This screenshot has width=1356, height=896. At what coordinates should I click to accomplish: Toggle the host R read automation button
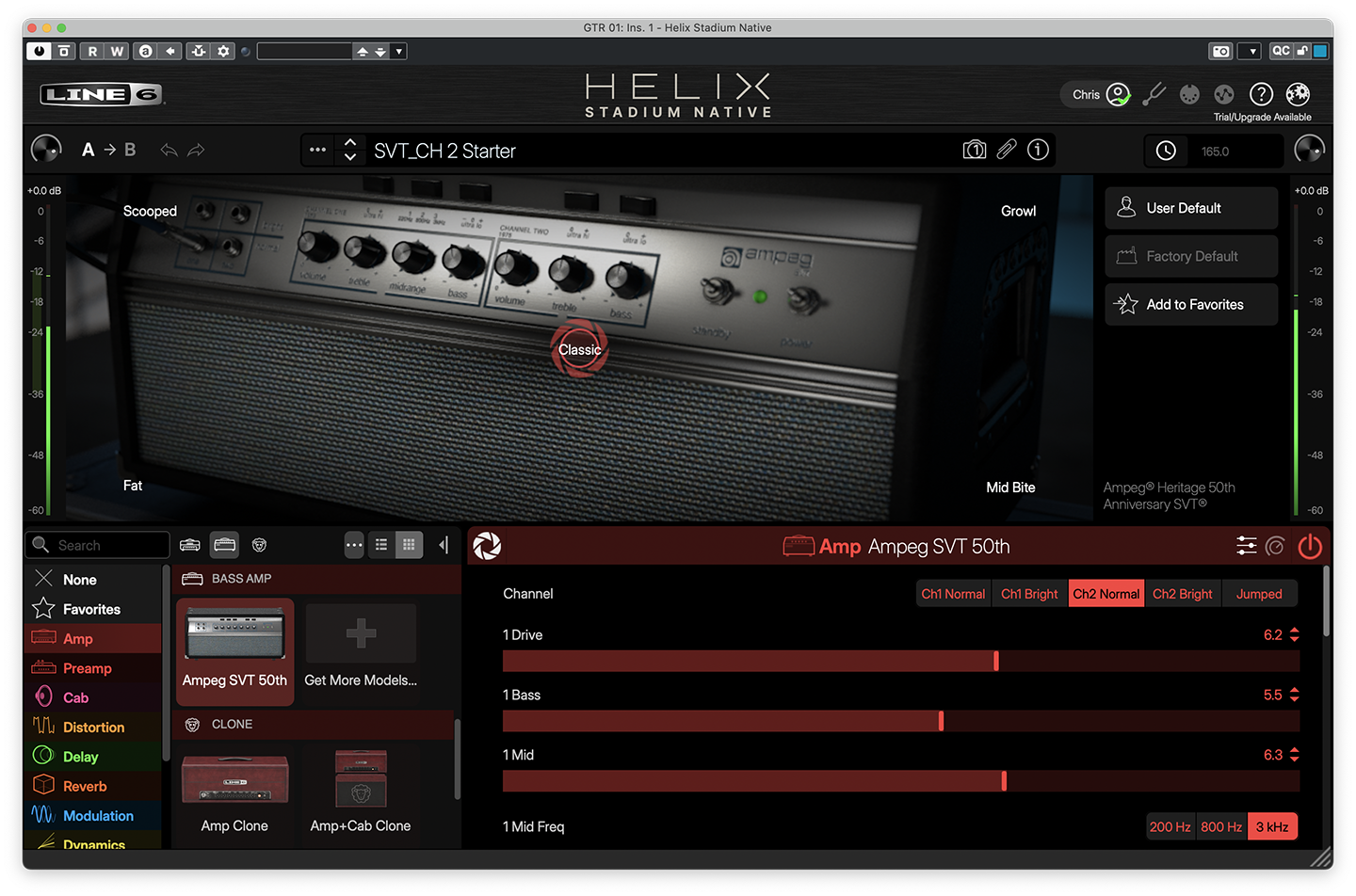coord(92,51)
